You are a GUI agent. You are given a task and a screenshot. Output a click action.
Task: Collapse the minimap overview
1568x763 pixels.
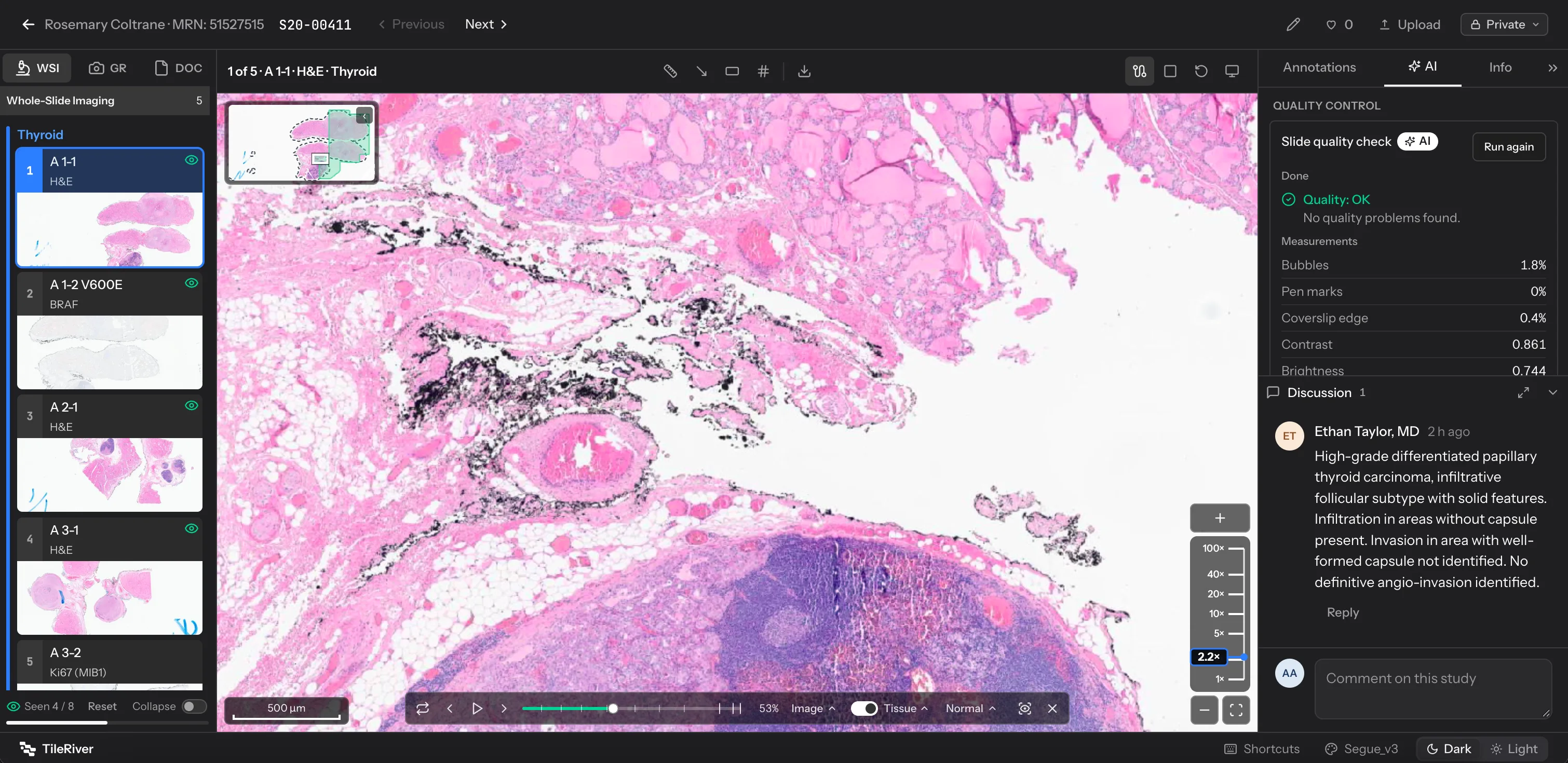[364, 116]
